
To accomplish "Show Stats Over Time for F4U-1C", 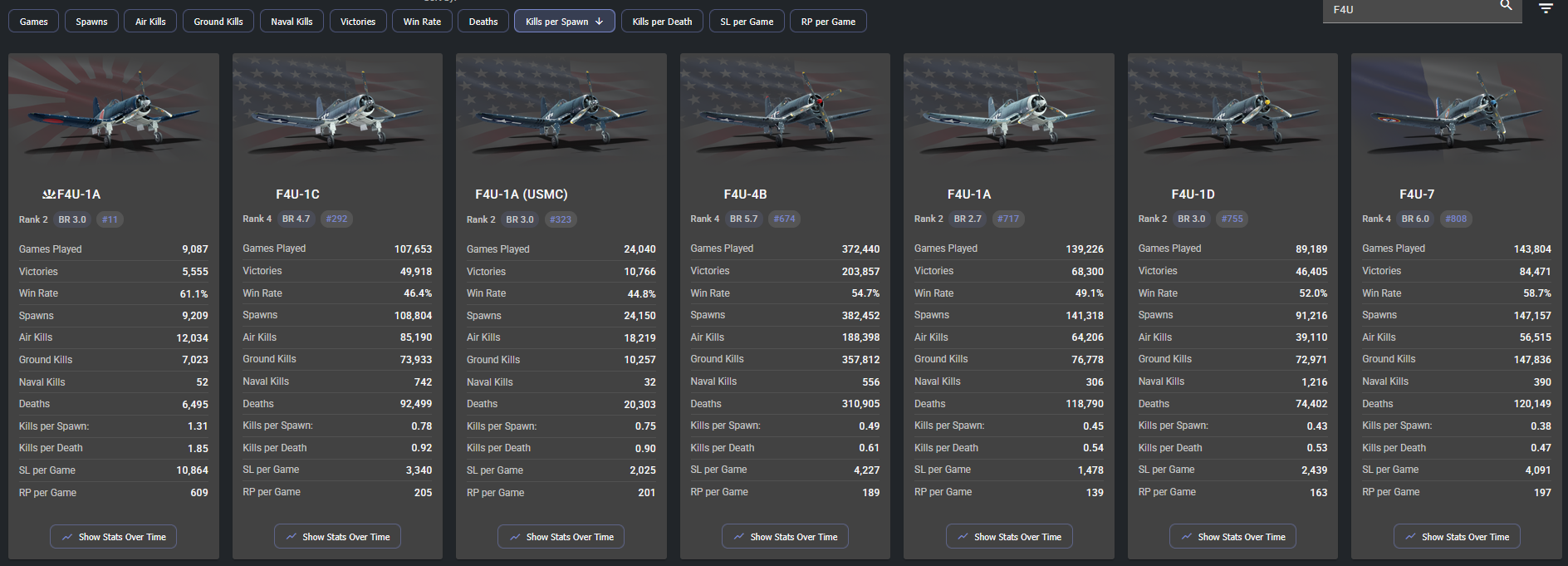I will 337,537.
